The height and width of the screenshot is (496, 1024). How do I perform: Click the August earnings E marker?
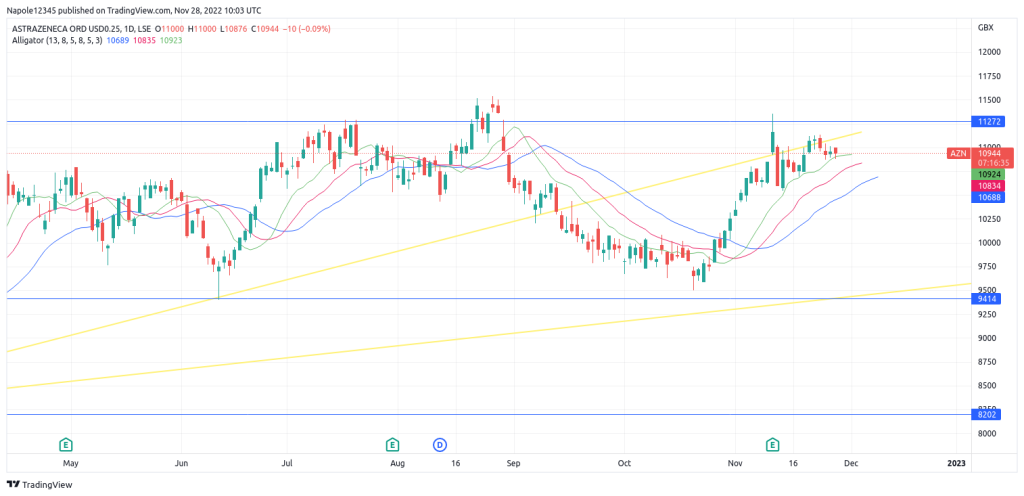pos(392,445)
